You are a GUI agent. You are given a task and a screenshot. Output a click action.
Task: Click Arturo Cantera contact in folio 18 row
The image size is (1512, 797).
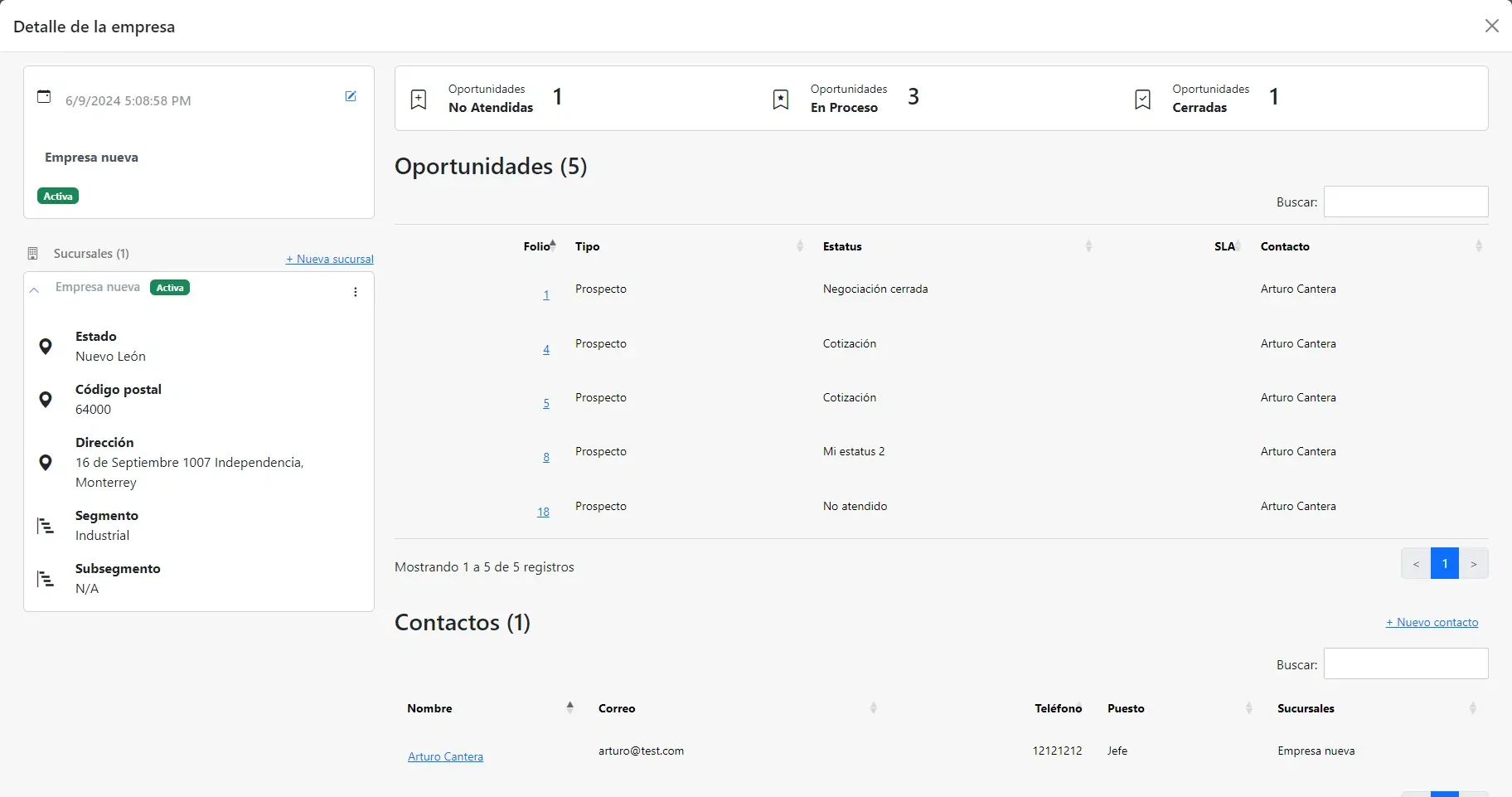1298,506
